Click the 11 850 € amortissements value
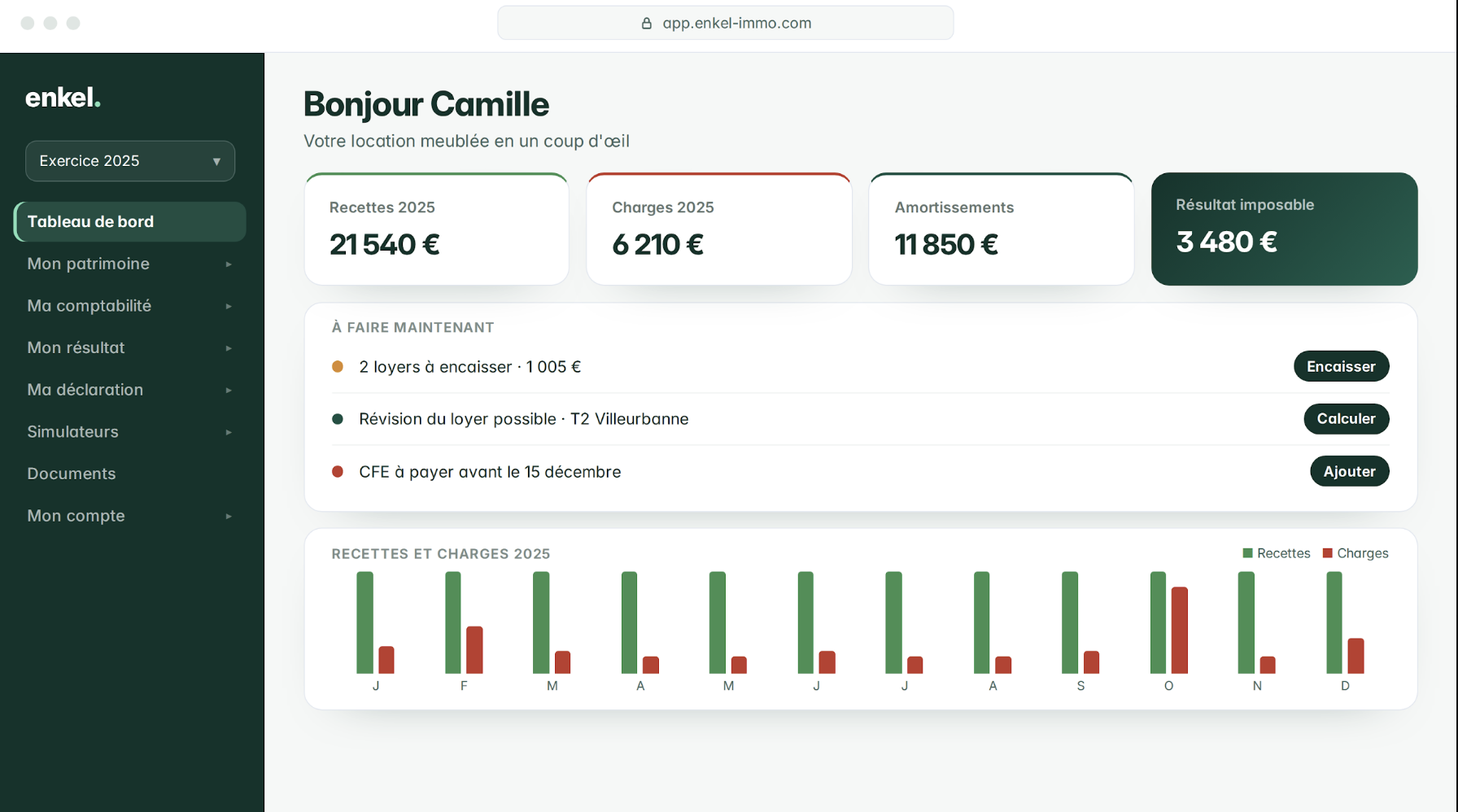 tap(946, 244)
